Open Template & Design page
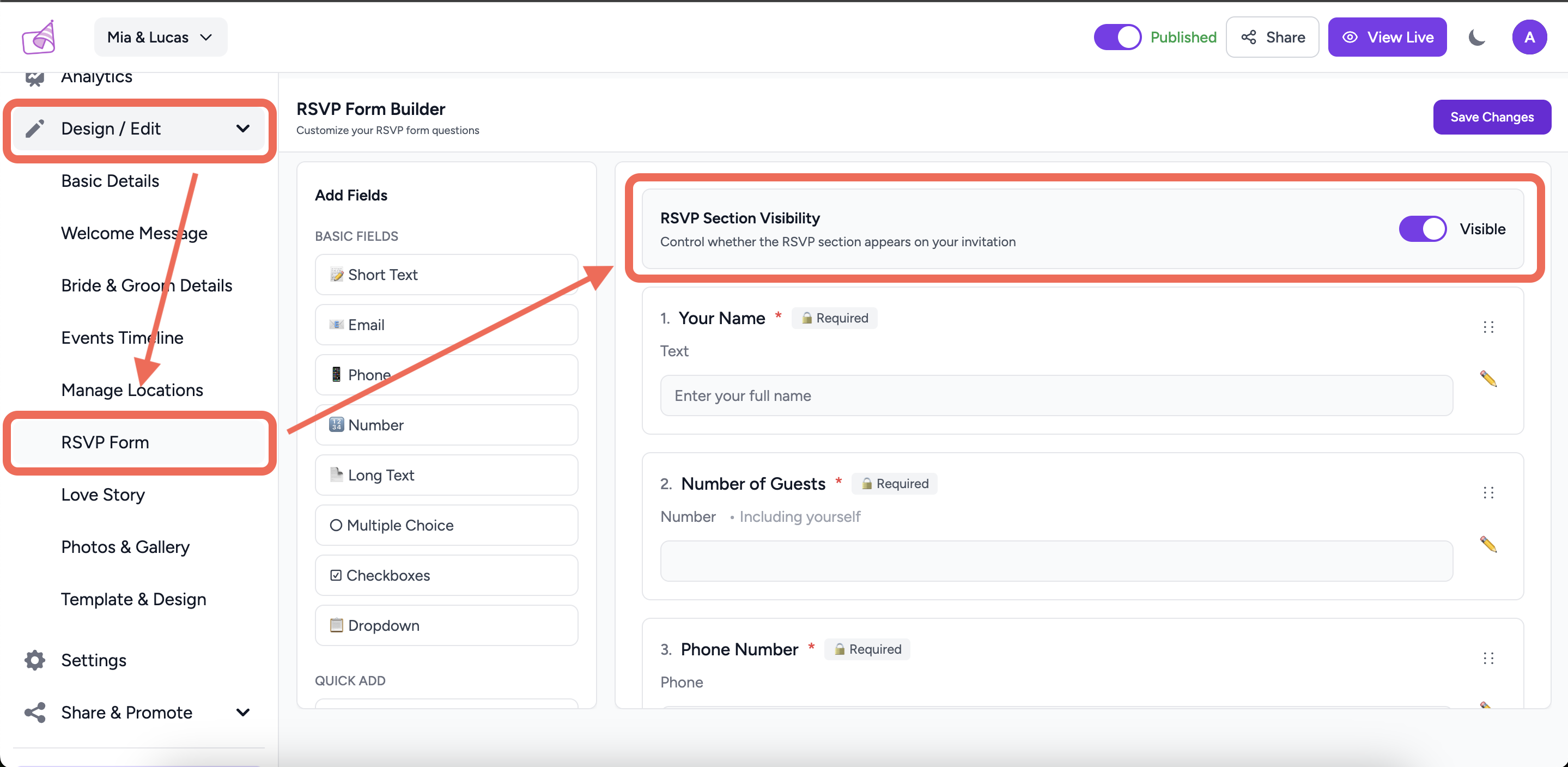Image resolution: width=1568 pixels, height=767 pixels. click(133, 600)
